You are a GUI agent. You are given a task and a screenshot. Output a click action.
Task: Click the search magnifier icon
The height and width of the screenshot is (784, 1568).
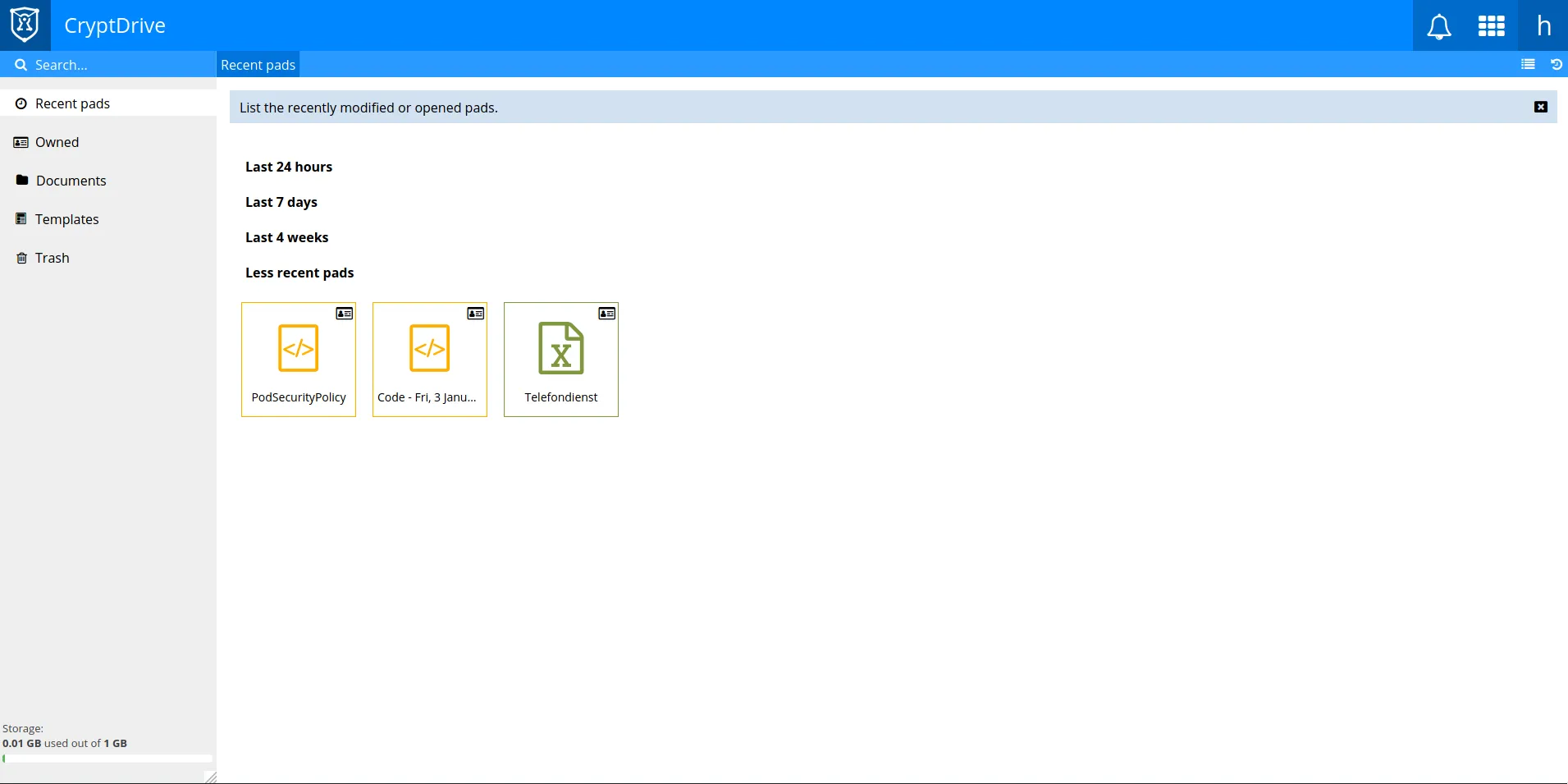click(21, 65)
